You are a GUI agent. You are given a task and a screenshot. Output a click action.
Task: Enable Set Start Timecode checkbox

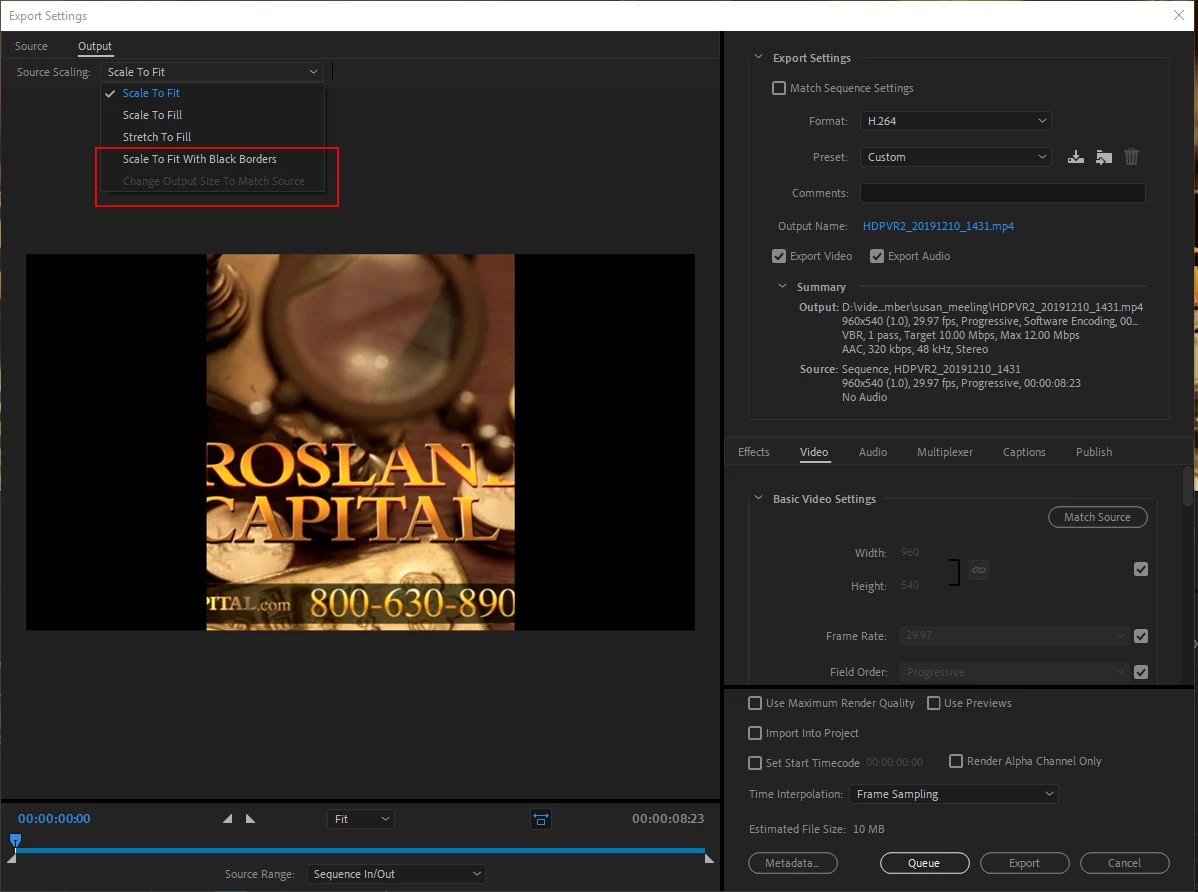point(755,763)
